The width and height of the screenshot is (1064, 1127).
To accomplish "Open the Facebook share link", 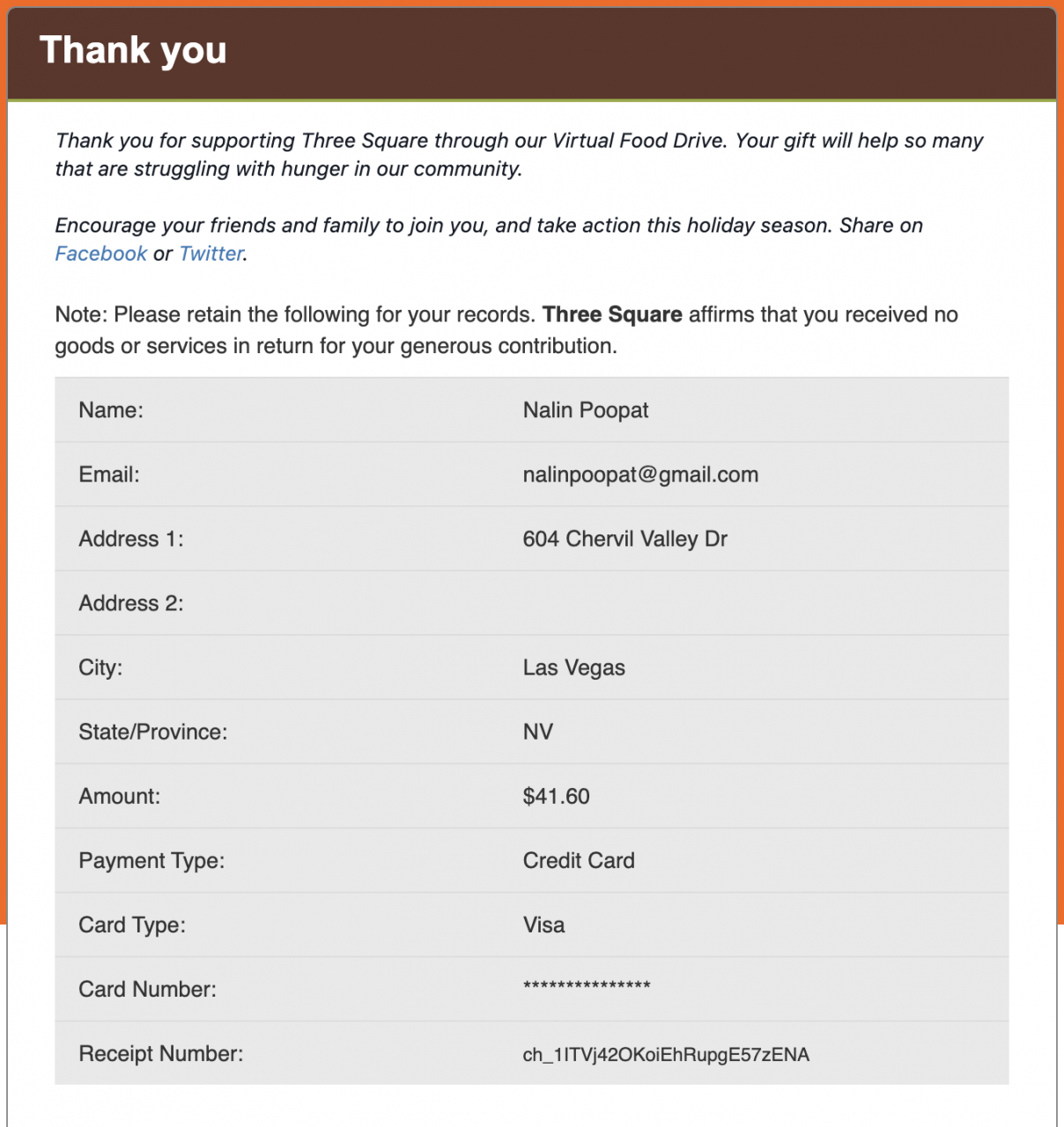I will tap(100, 254).
